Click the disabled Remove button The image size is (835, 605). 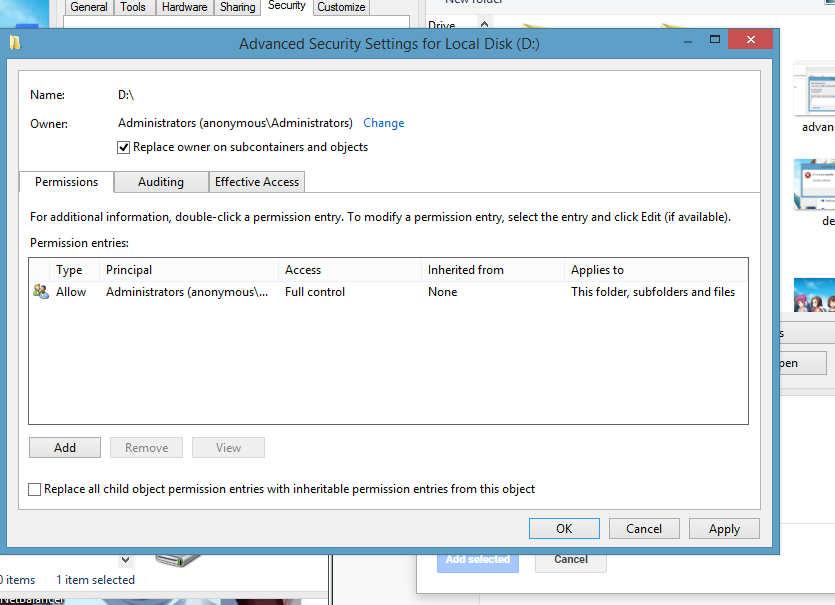[x=146, y=448]
